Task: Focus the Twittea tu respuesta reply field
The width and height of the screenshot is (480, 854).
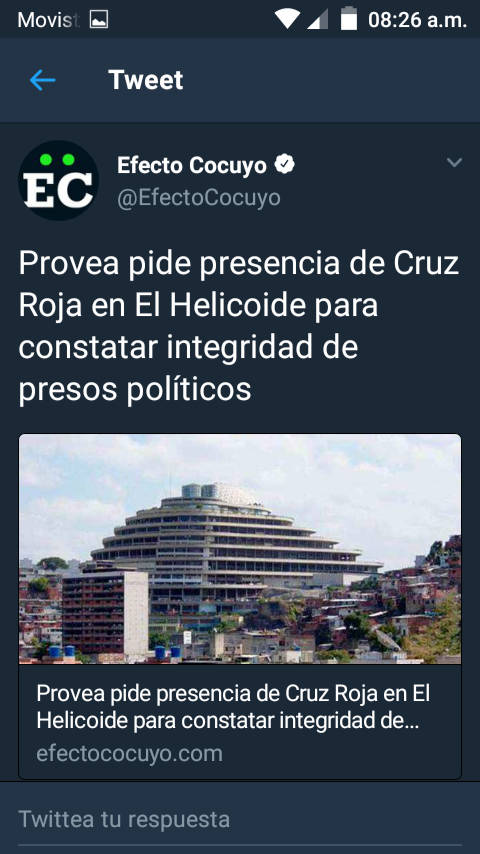Action: tap(240, 819)
